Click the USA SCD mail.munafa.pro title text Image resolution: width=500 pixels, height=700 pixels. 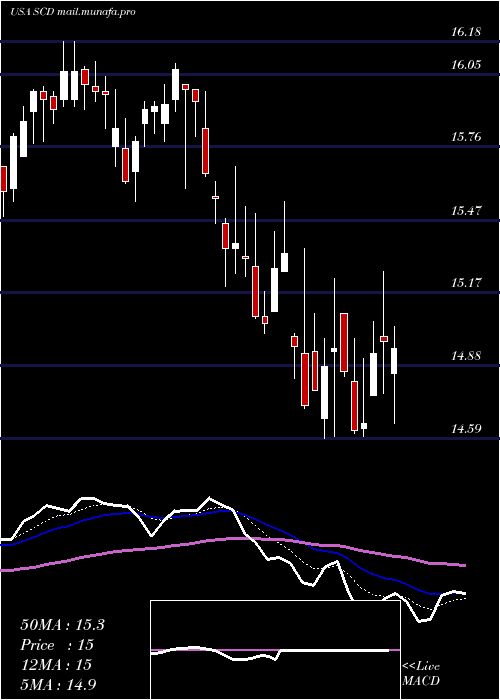pos(73,12)
